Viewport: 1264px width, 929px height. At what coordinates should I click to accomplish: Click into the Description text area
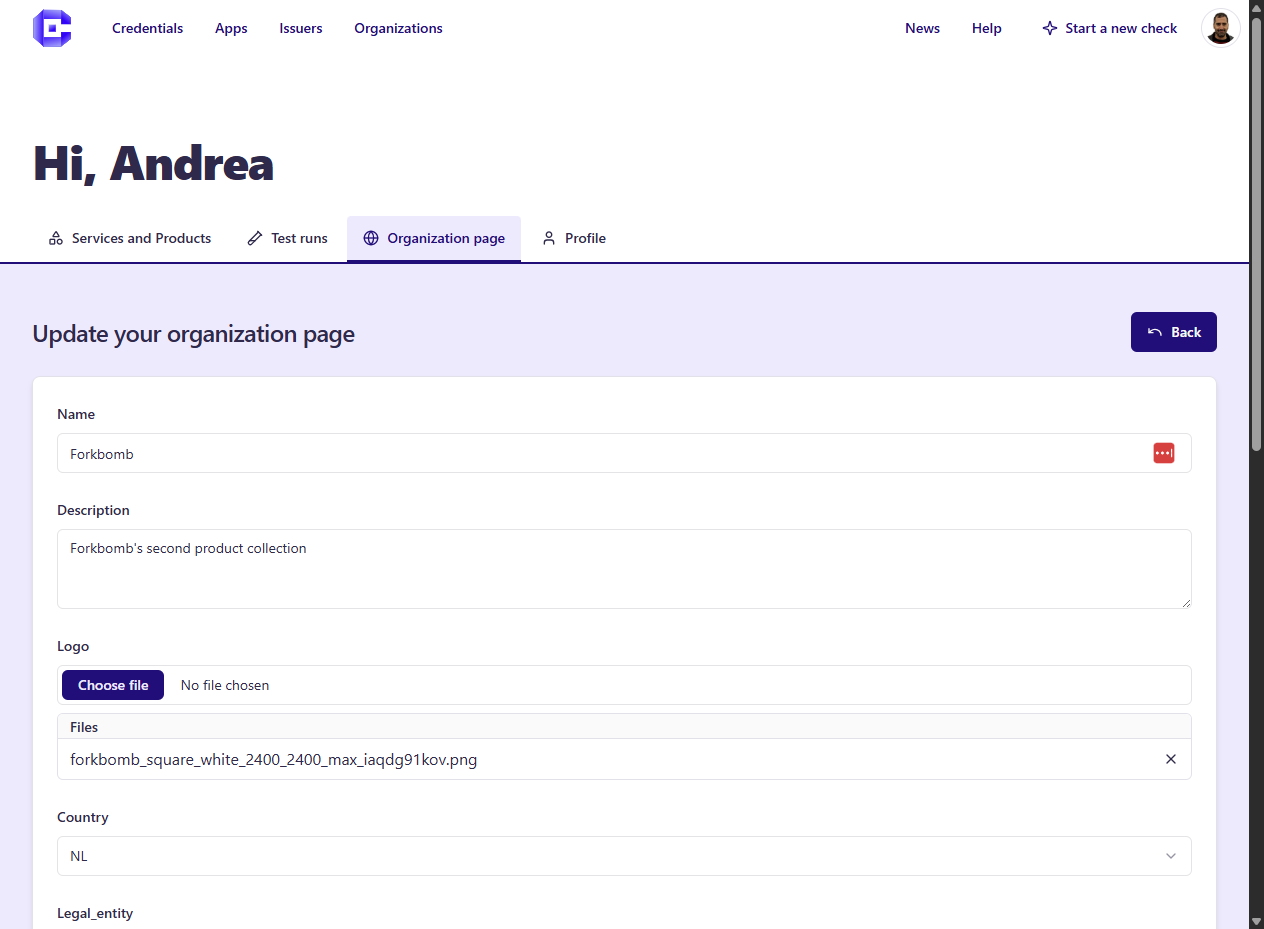click(x=624, y=569)
